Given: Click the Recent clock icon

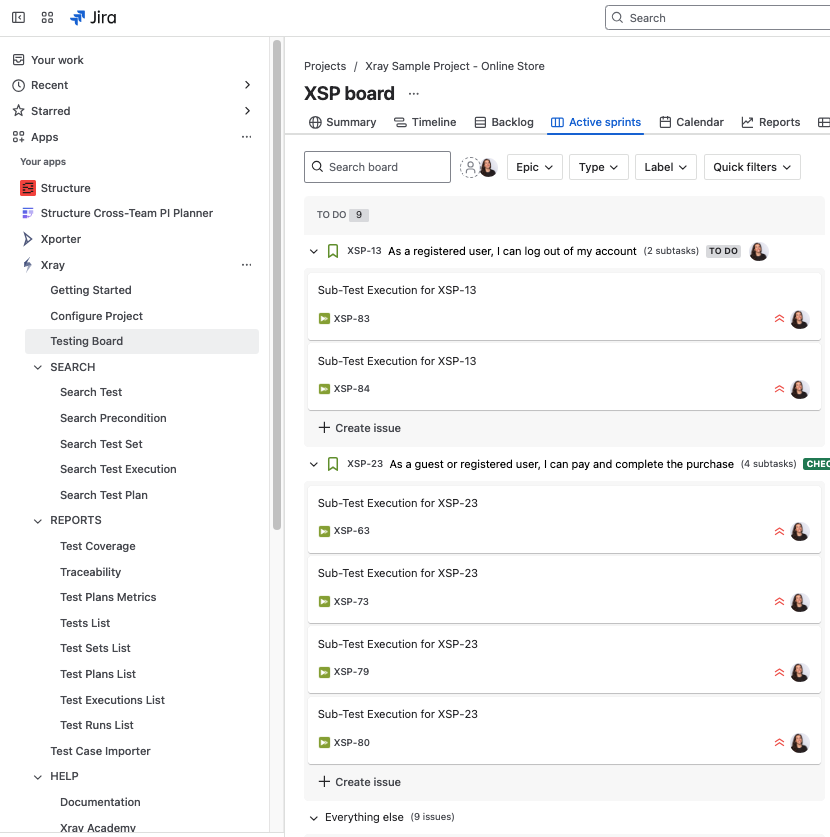Looking at the screenshot, I should [x=19, y=85].
